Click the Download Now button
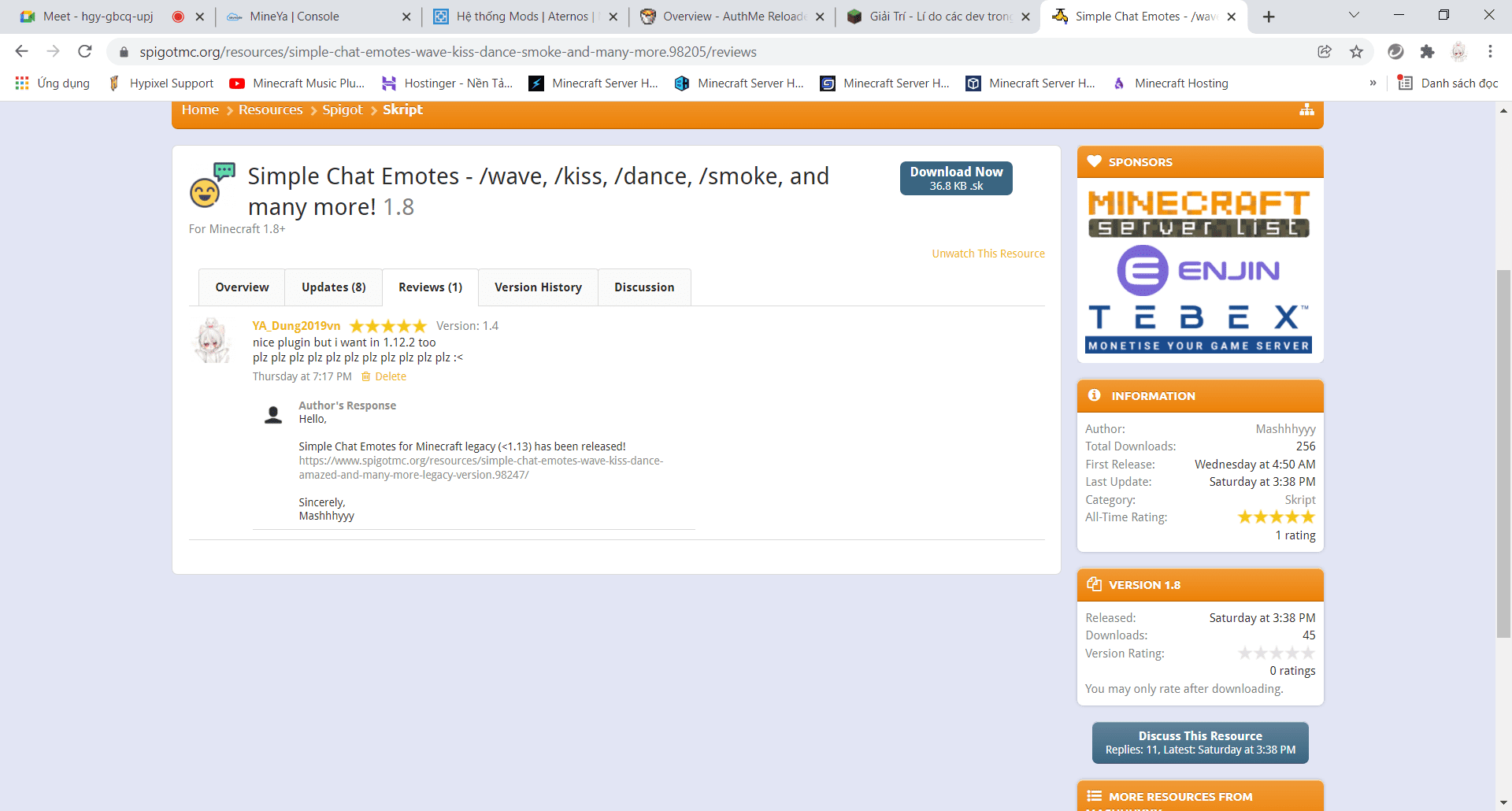1512x811 pixels. [x=956, y=178]
